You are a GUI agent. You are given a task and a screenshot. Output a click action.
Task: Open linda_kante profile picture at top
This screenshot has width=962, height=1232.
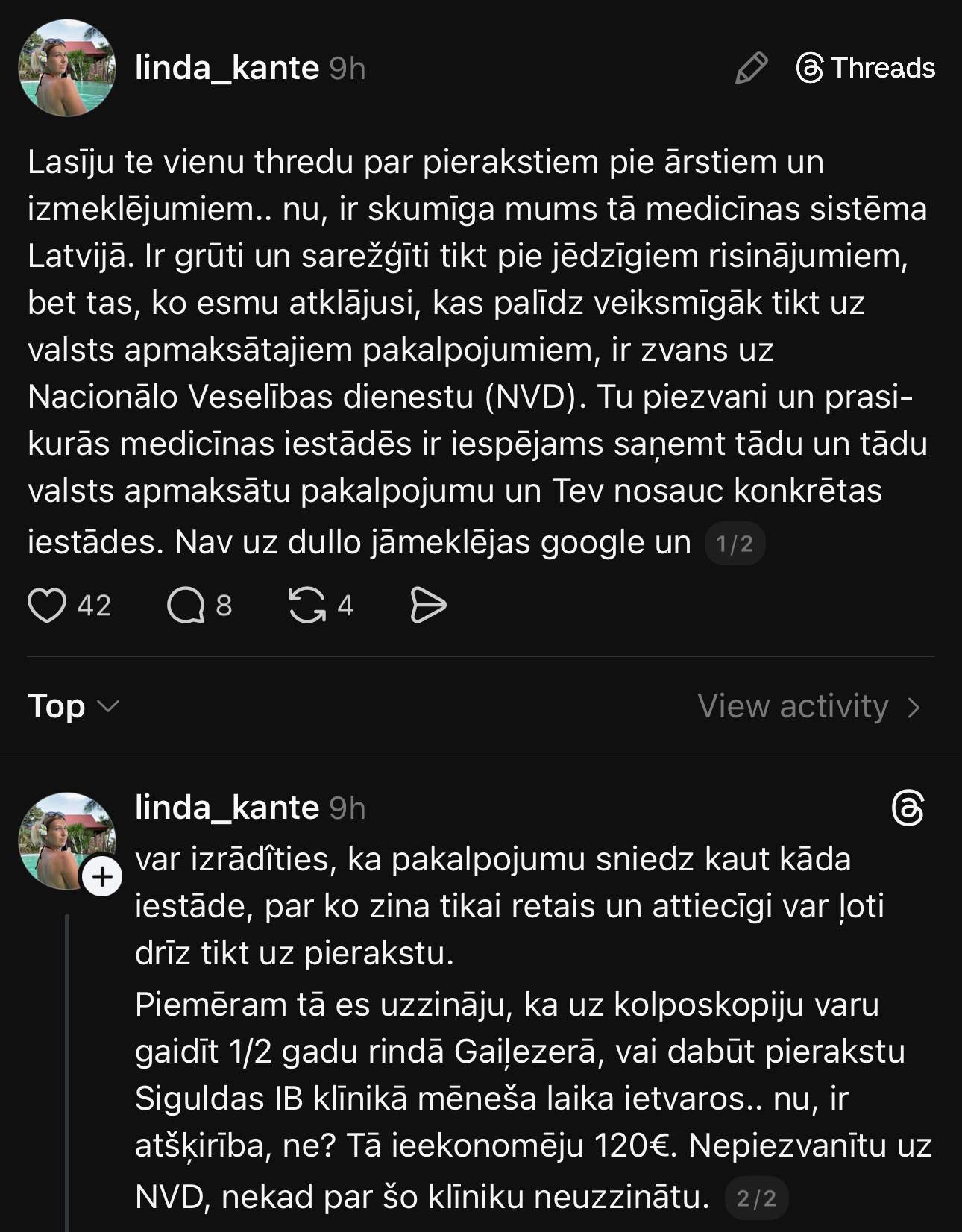point(67,69)
